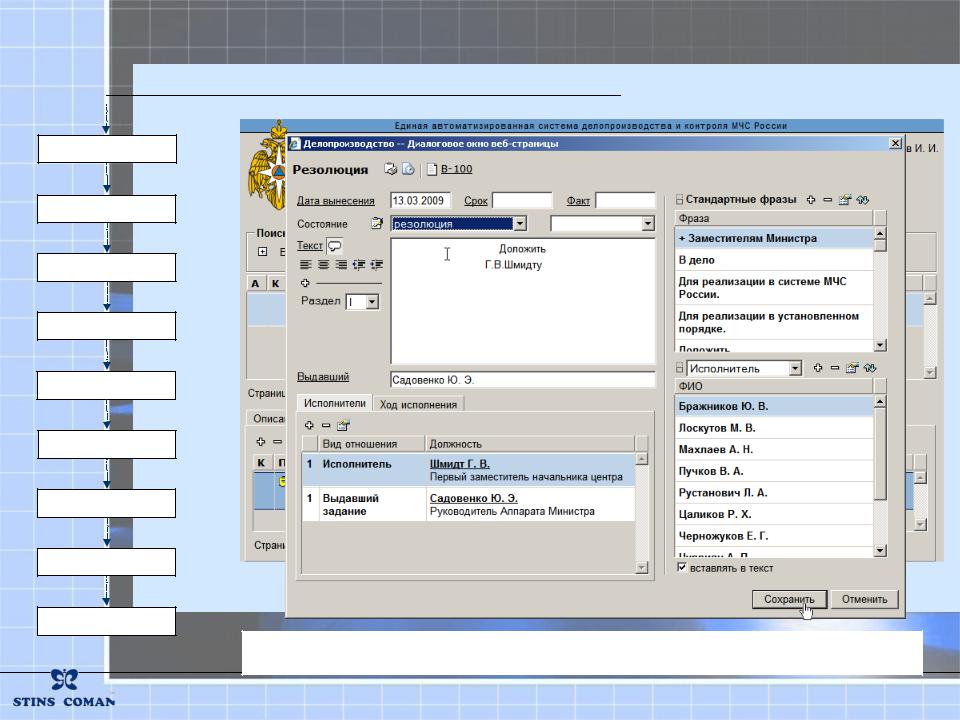
Task: Select Черножуков Е. Г. in ФИО list
Action: [774, 536]
